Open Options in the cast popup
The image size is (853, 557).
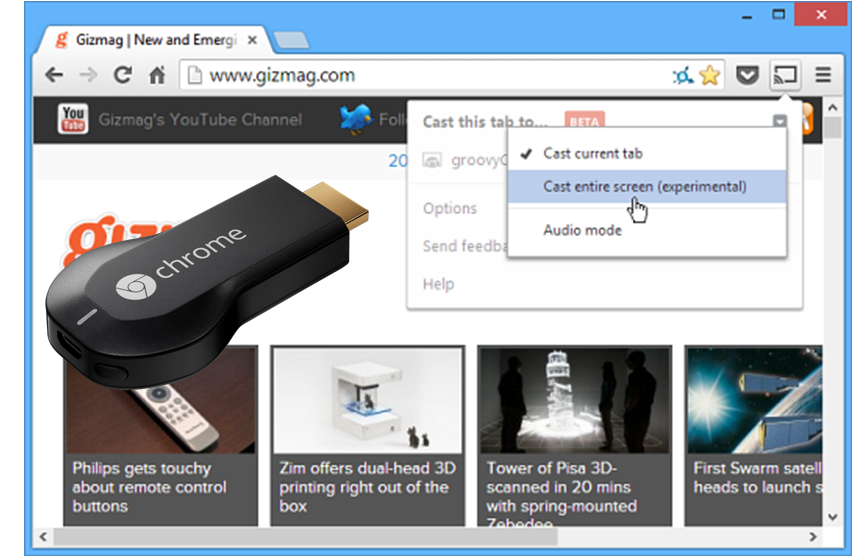point(450,208)
